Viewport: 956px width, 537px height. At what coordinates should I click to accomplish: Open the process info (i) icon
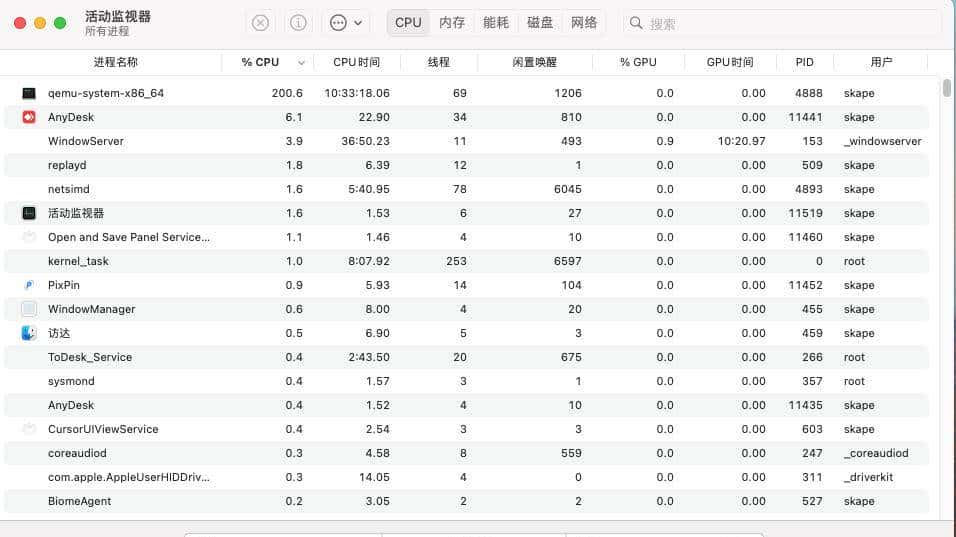[298, 23]
